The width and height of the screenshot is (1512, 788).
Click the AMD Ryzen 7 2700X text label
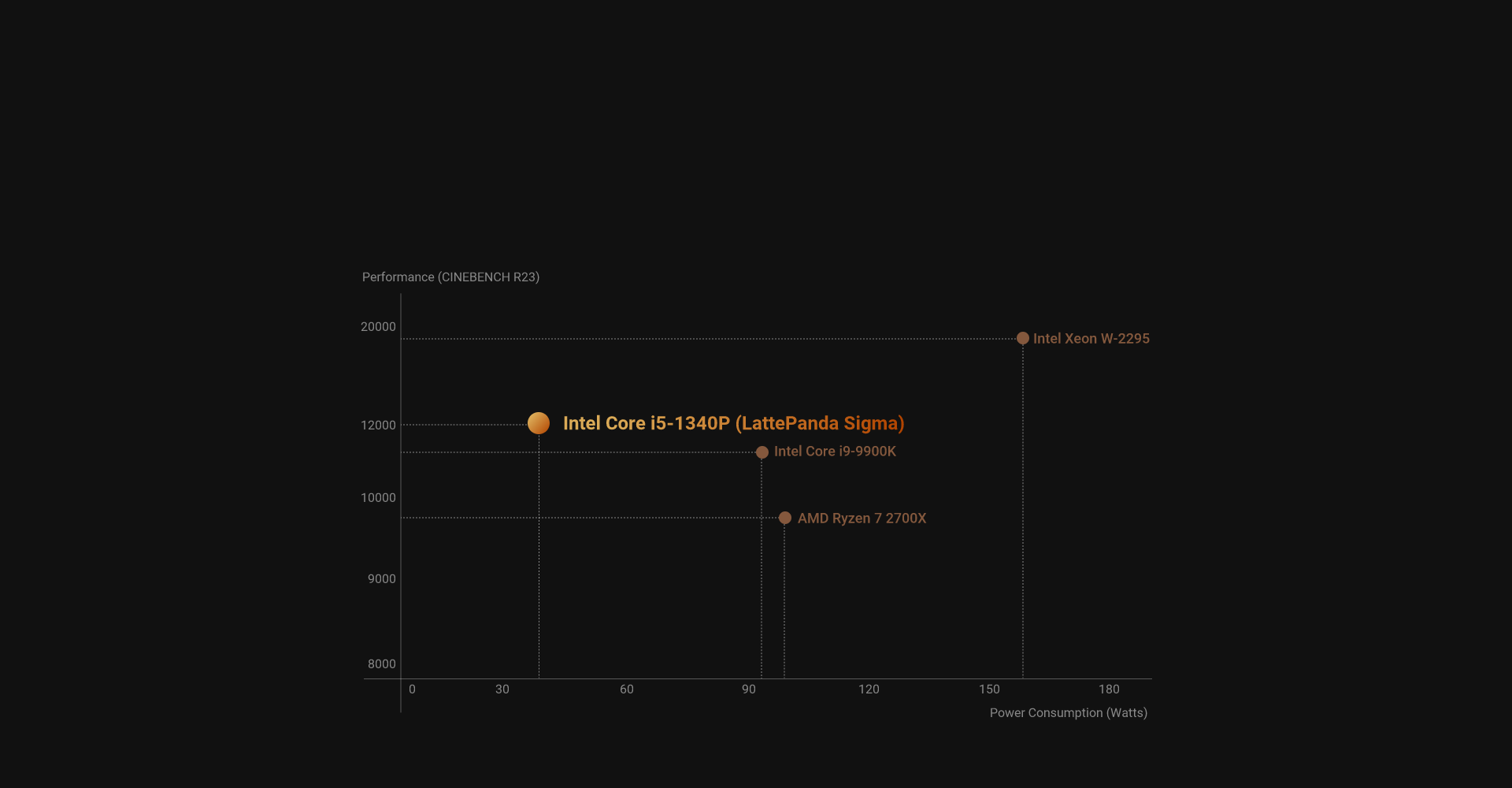tap(862, 519)
